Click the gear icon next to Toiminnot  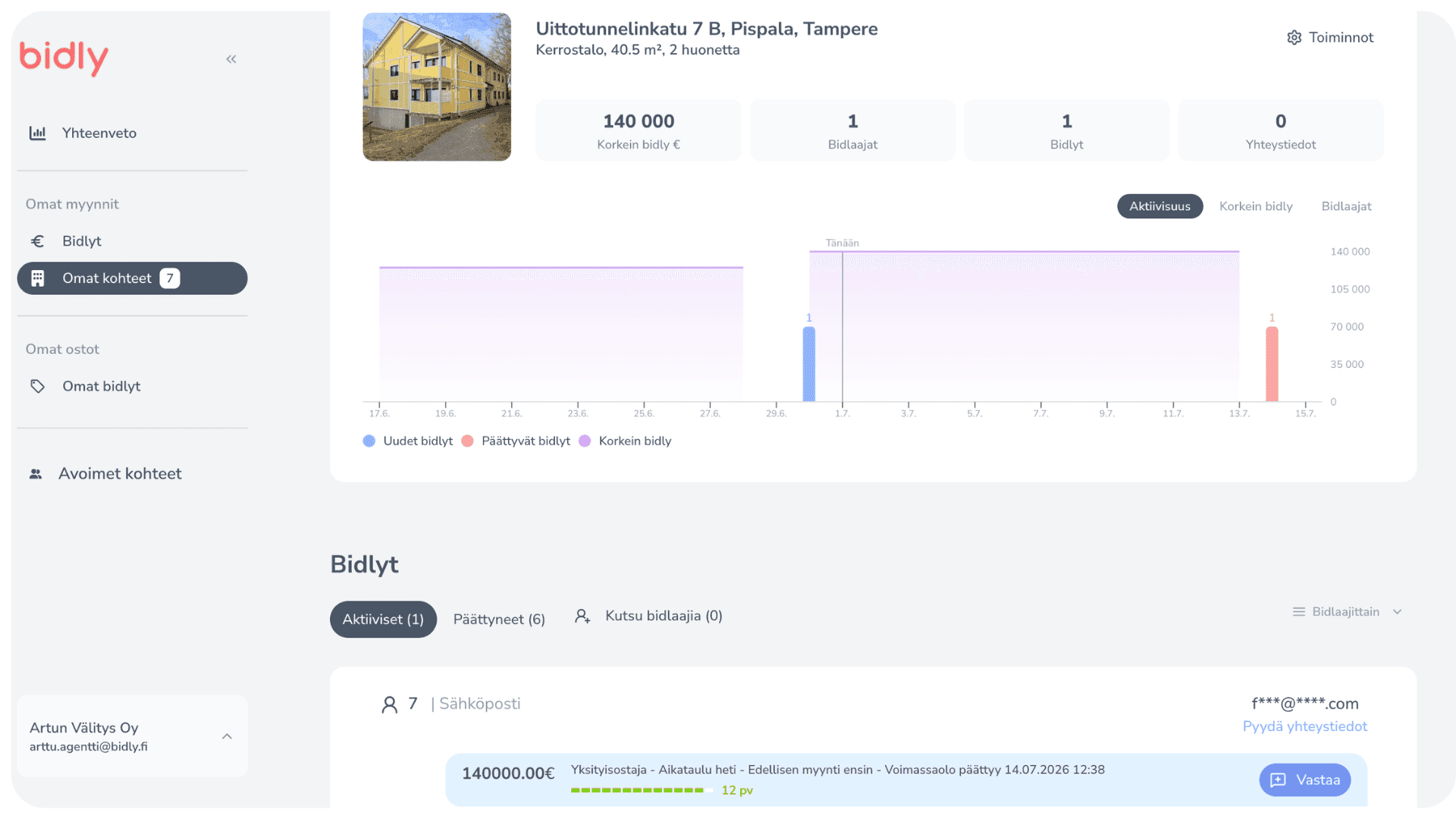pyautogui.click(x=1294, y=37)
